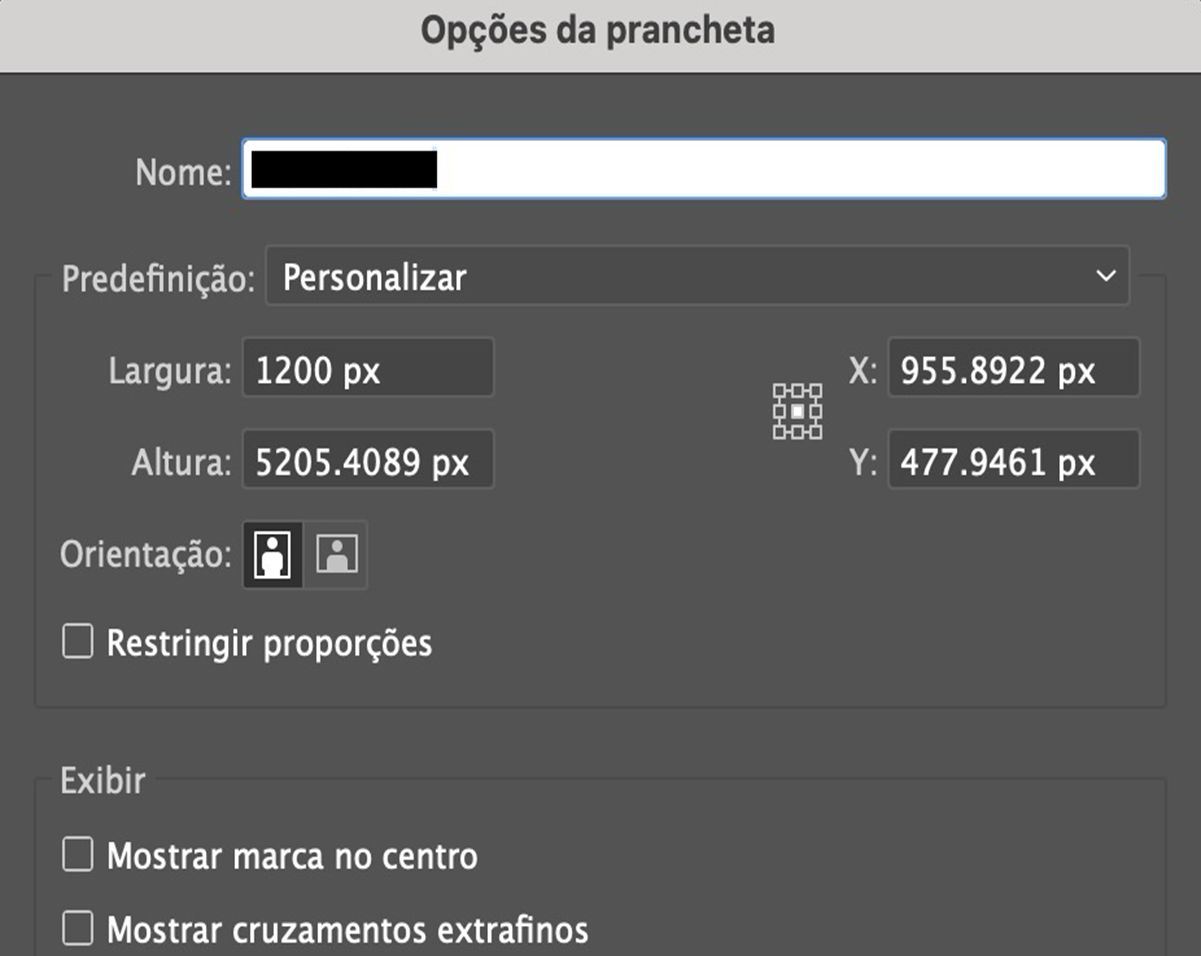Image resolution: width=1201 pixels, height=956 pixels.
Task: Click the Nome text field
Action: [x=700, y=169]
